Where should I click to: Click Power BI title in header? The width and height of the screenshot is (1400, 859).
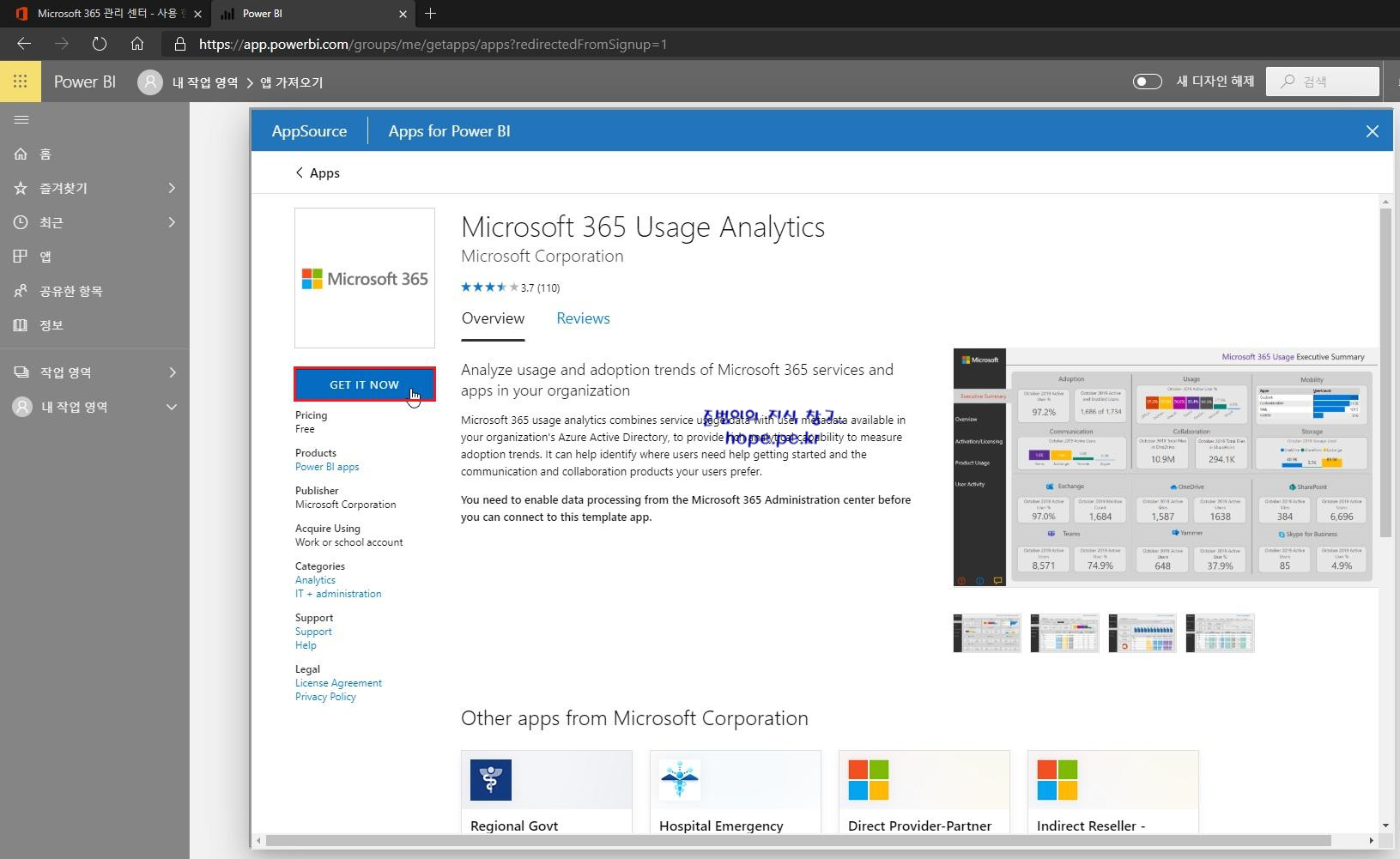(x=85, y=82)
